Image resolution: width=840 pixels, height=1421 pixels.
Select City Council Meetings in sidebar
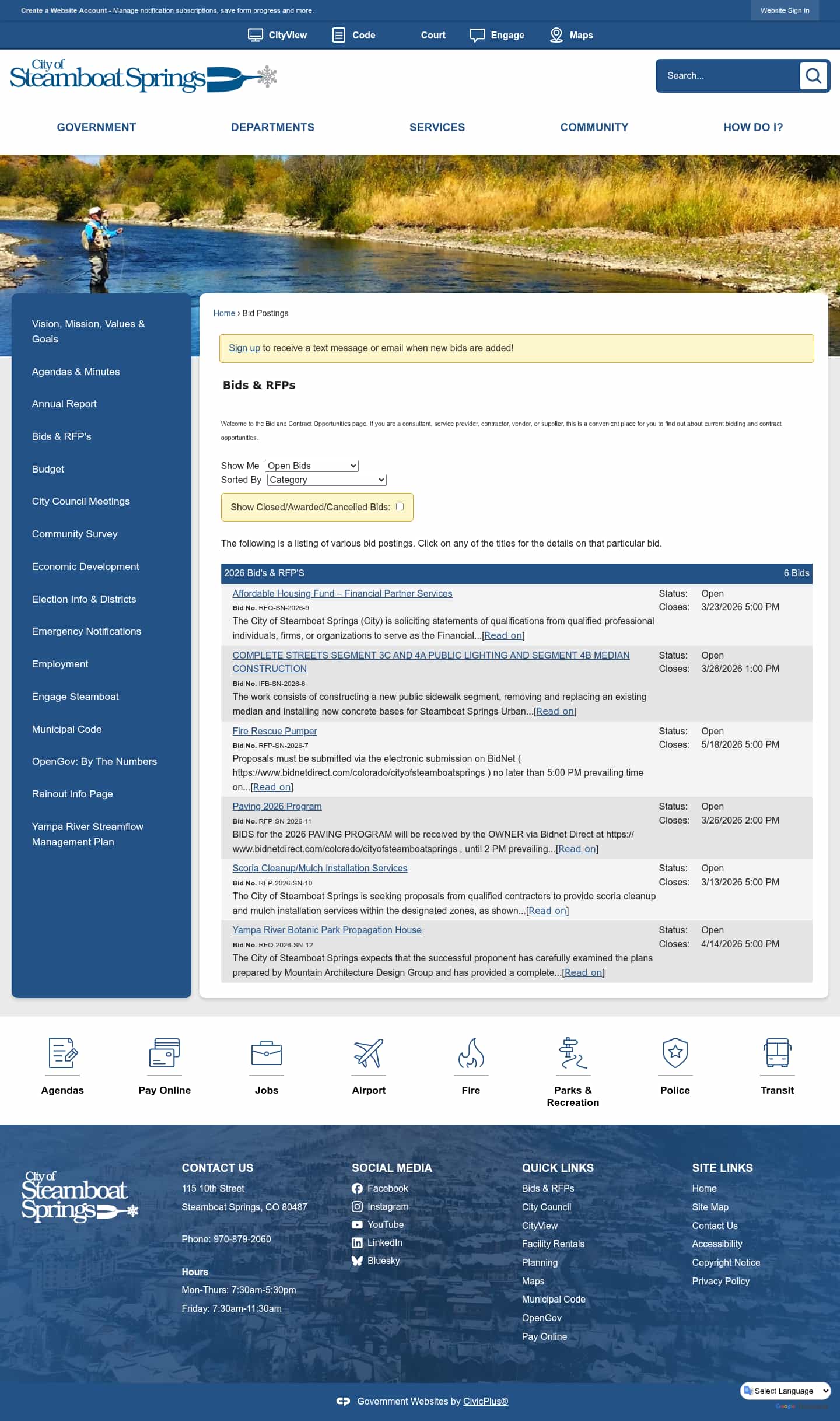tap(81, 501)
